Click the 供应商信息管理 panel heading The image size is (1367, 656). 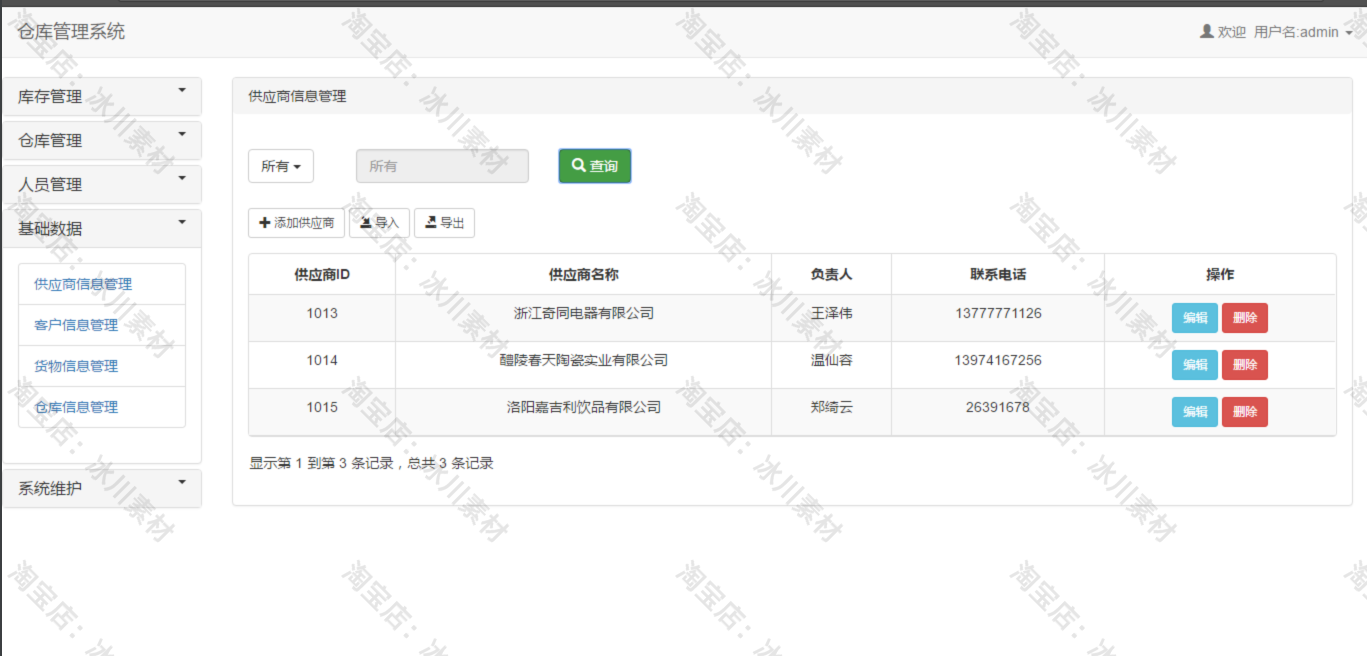[x=297, y=97]
